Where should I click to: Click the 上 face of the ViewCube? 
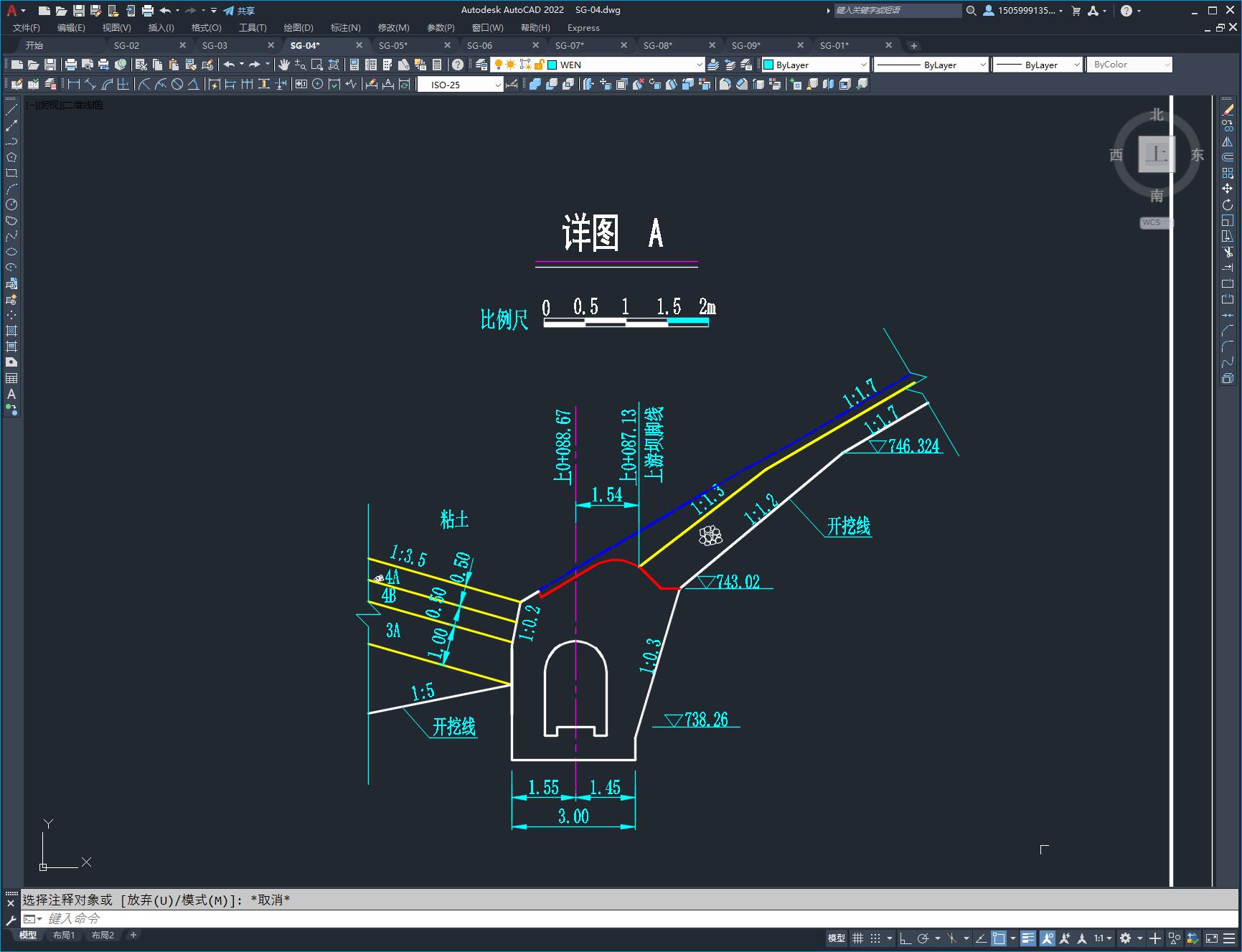click(1157, 154)
